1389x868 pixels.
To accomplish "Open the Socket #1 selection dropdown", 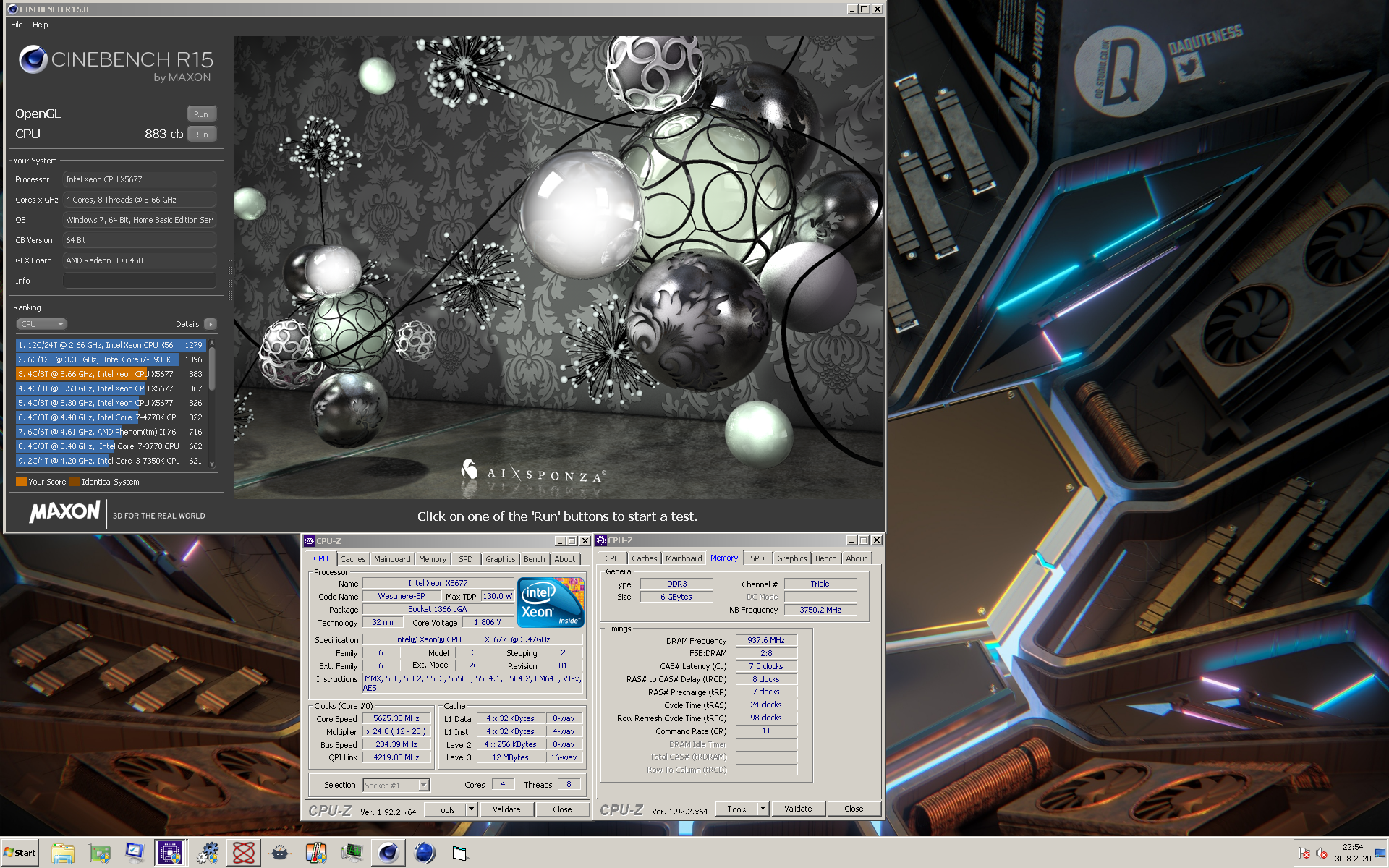I will tap(397, 786).
